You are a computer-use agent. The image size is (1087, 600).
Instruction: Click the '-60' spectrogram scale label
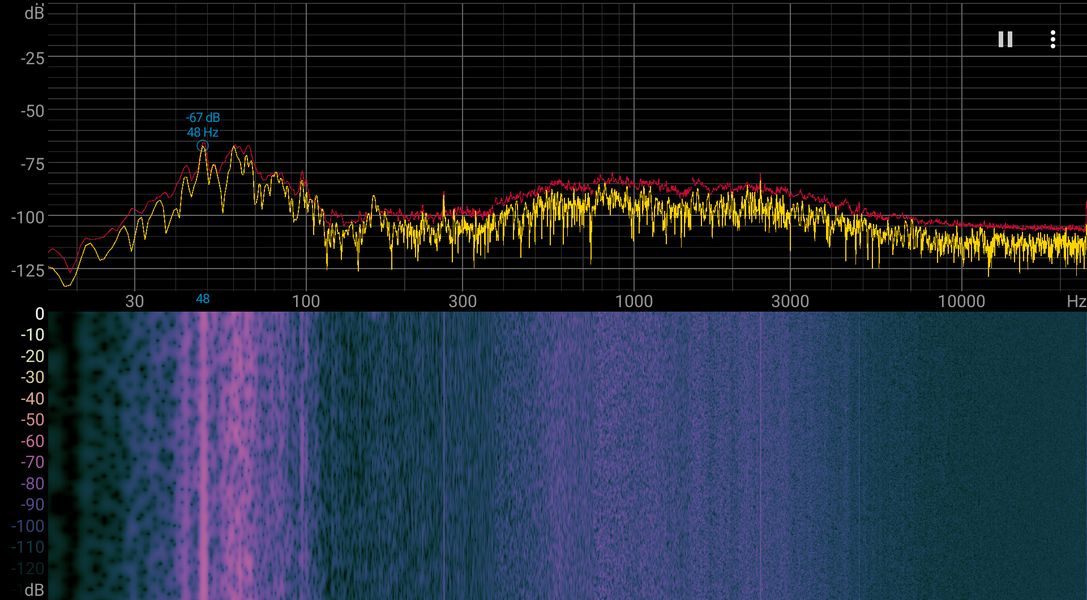(33, 441)
